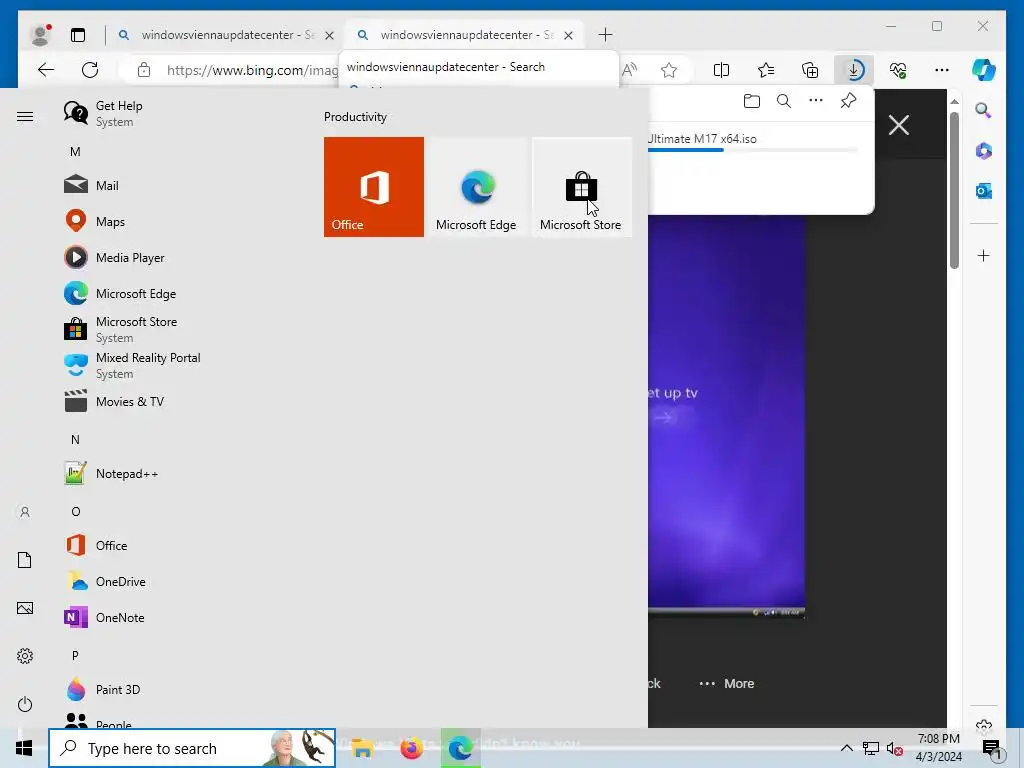Open the Power options in Start sidebar

pos(25,704)
